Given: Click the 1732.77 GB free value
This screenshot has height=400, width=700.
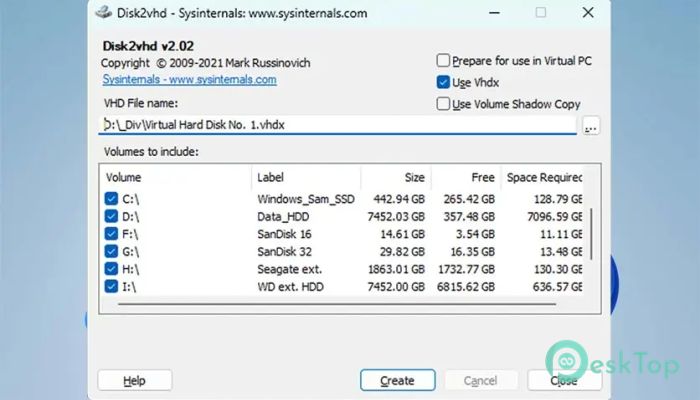Looking at the screenshot, I should point(466,269).
